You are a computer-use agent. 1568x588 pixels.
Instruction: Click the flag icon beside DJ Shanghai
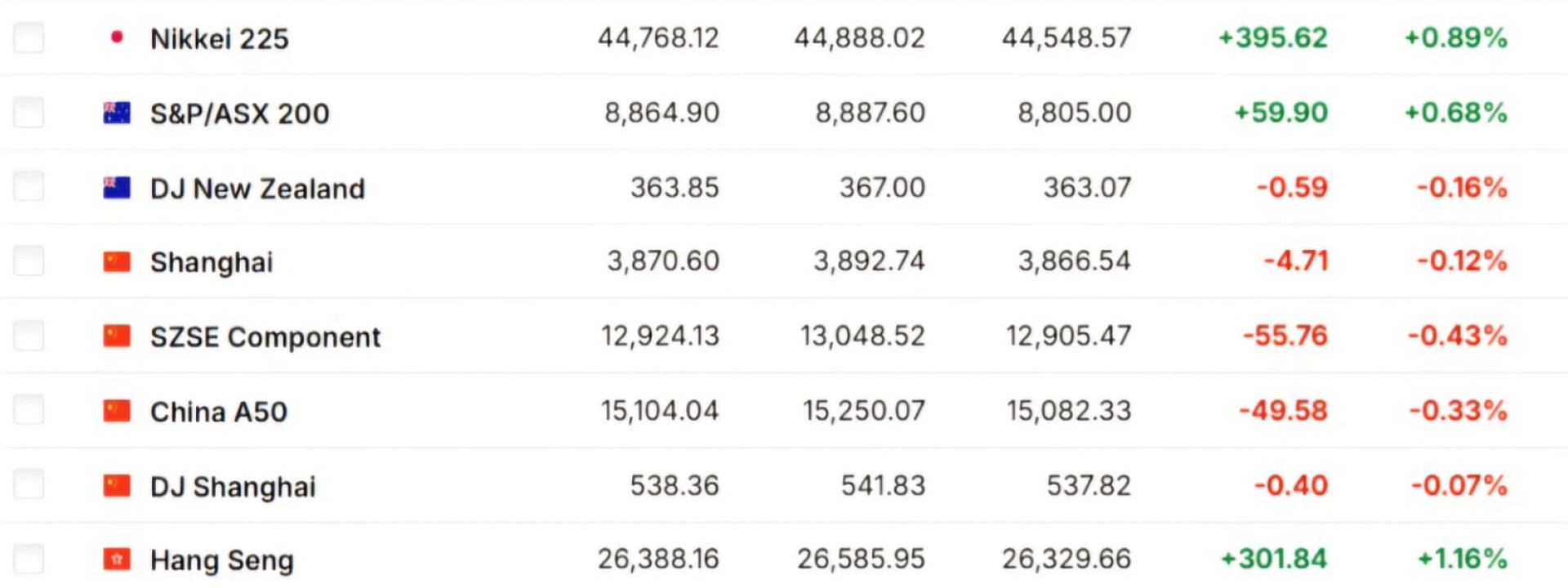click(x=117, y=486)
